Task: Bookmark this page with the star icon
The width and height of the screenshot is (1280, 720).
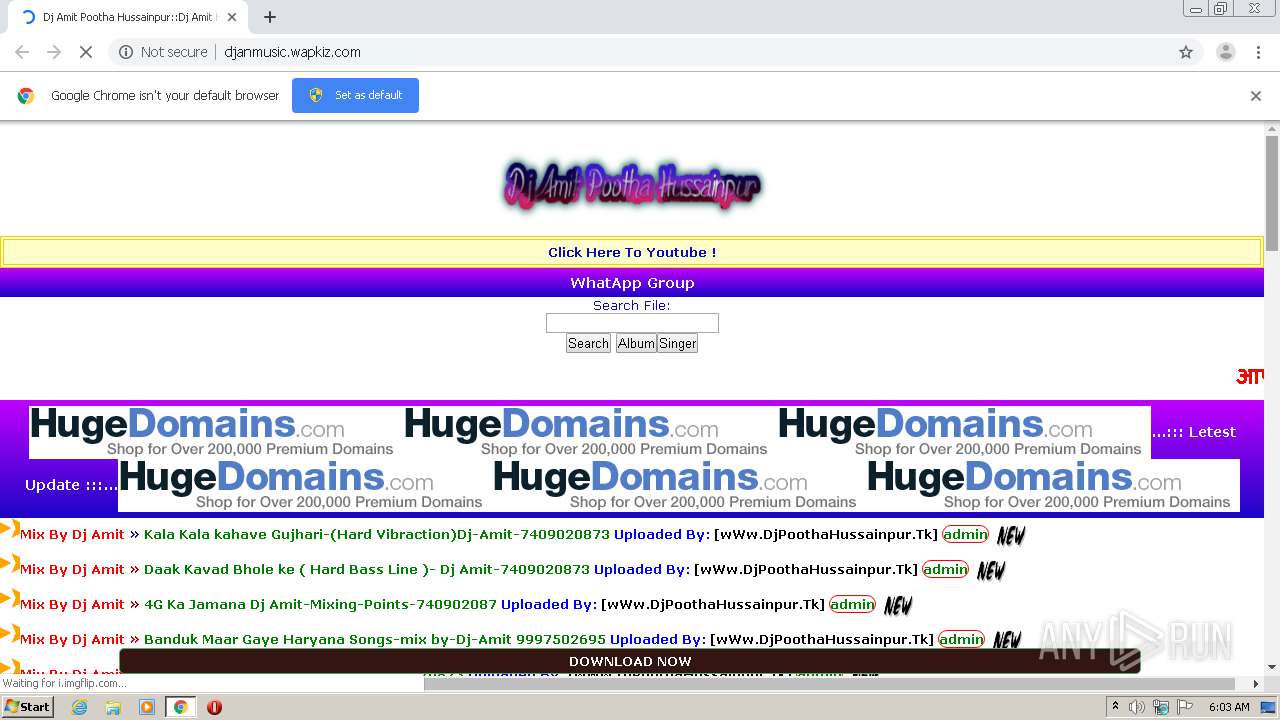Action: point(1186,52)
